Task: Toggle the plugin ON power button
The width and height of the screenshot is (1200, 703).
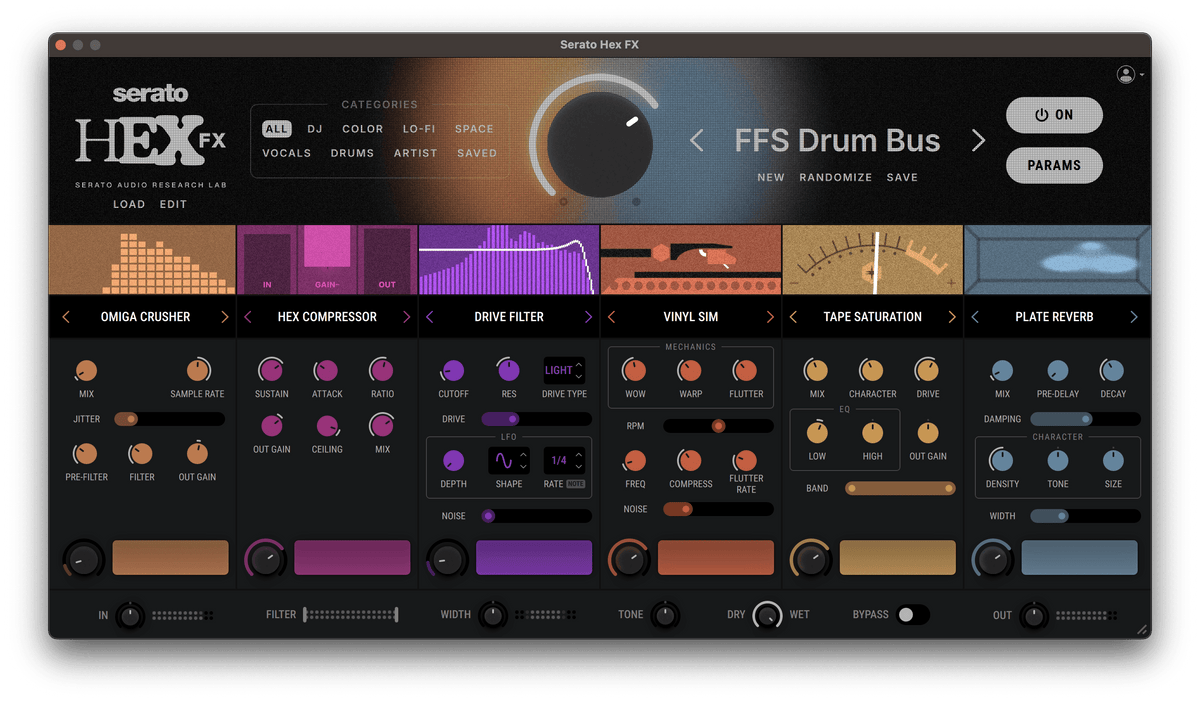Action: [x=1054, y=115]
